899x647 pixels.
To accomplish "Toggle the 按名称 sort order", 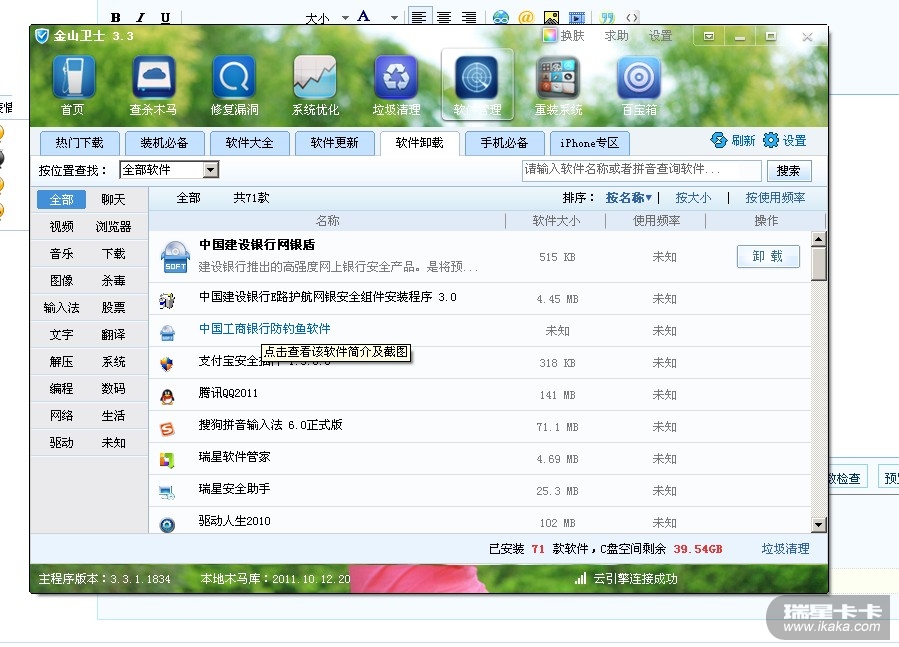I will [x=628, y=198].
